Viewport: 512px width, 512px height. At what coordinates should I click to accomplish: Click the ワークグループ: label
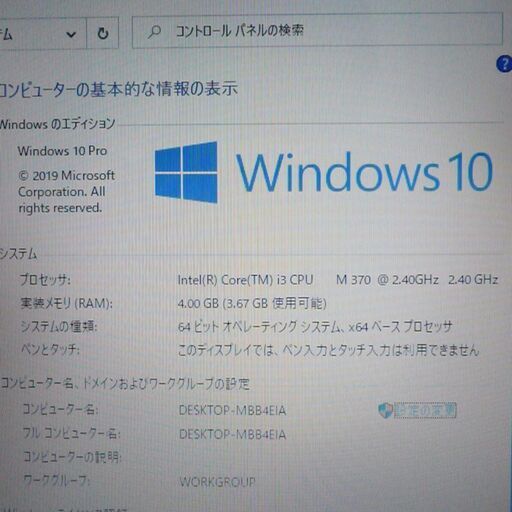pos(56,481)
